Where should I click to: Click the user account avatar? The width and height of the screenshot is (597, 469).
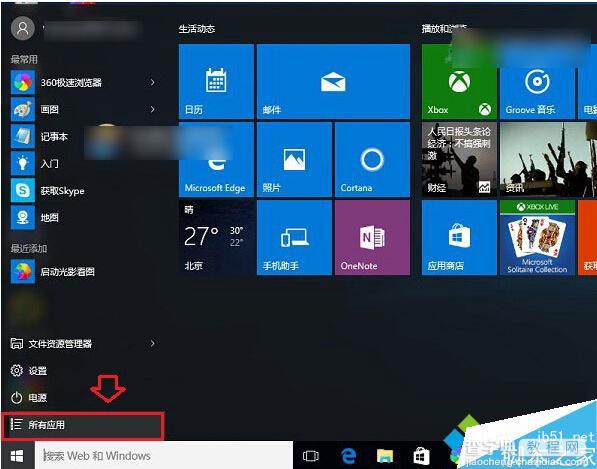(x=23, y=28)
